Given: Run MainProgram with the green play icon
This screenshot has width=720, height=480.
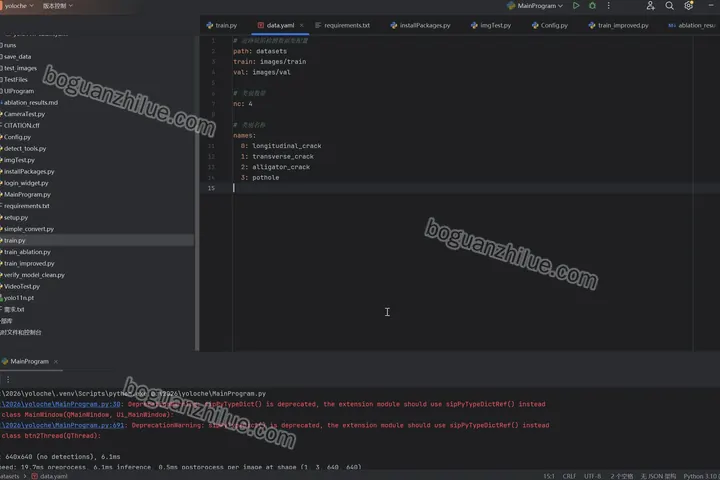Looking at the screenshot, I should pyautogui.click(x=576, y=6).
